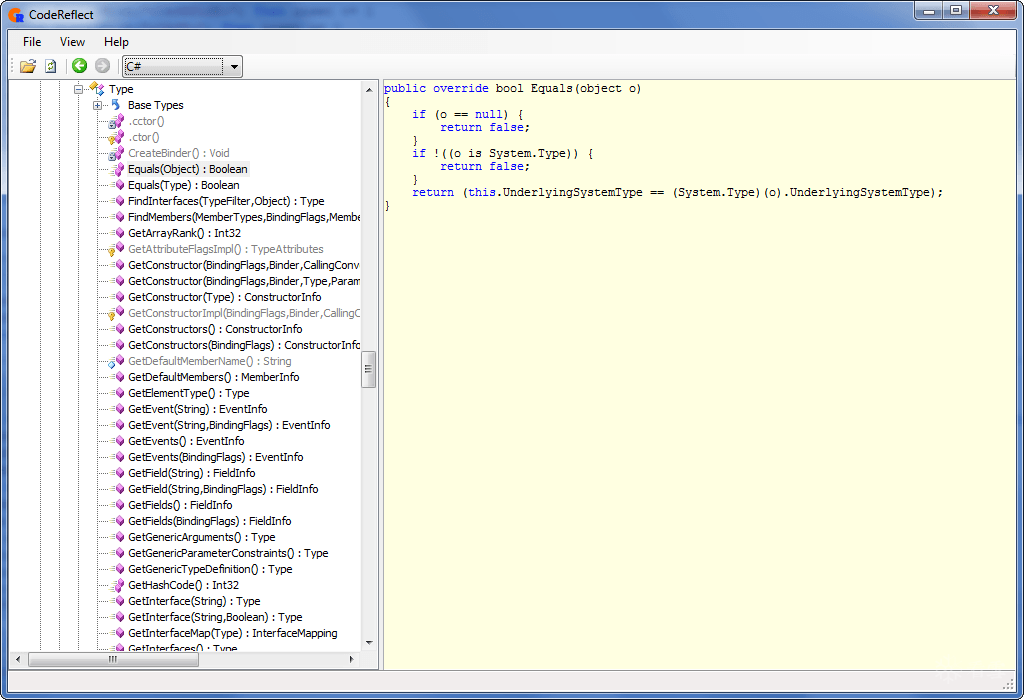Open the File menu

tap(32, 42)
